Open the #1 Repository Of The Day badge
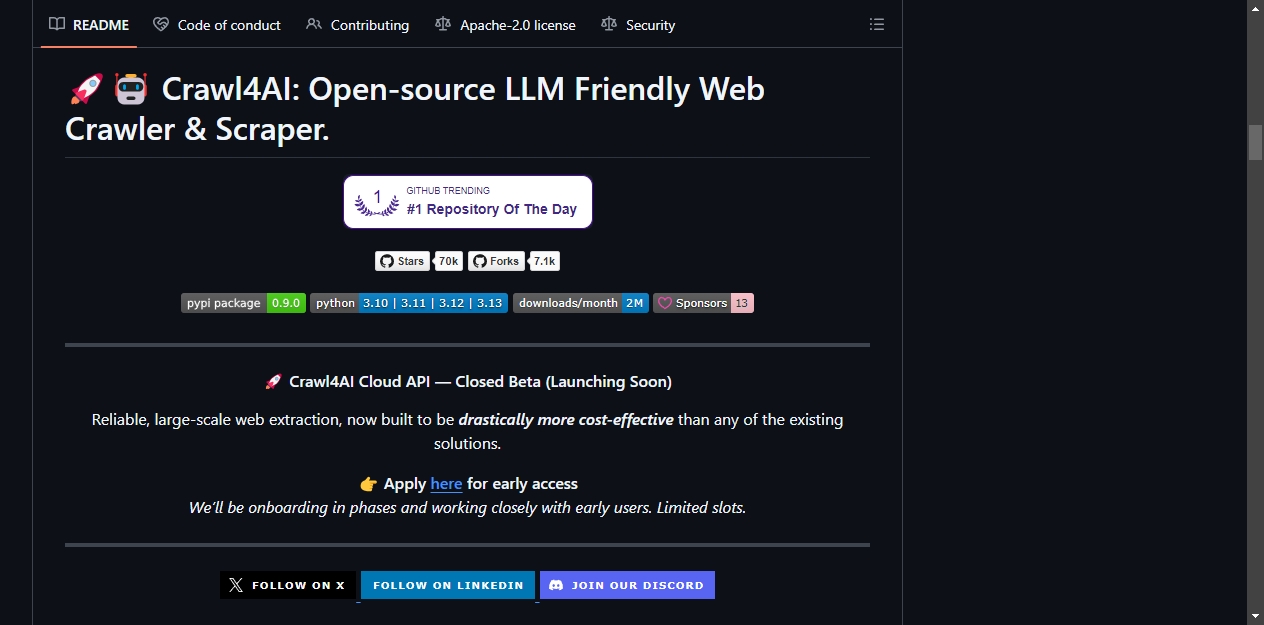The width and height of the screenshot is (1264, 625). (468, 202)
